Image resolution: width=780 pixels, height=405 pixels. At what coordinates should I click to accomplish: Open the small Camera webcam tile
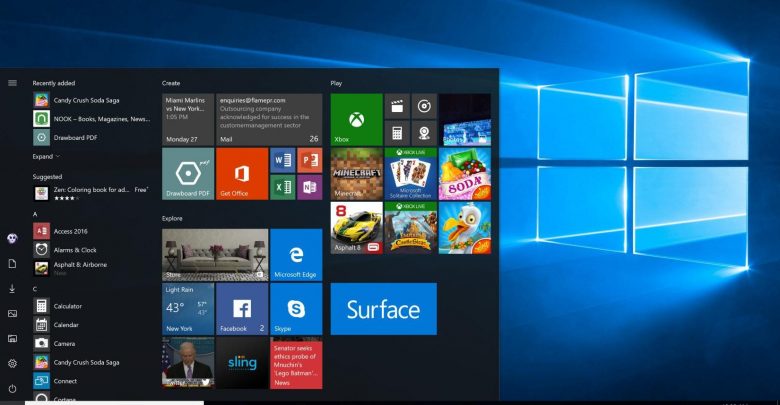(424, 133)
